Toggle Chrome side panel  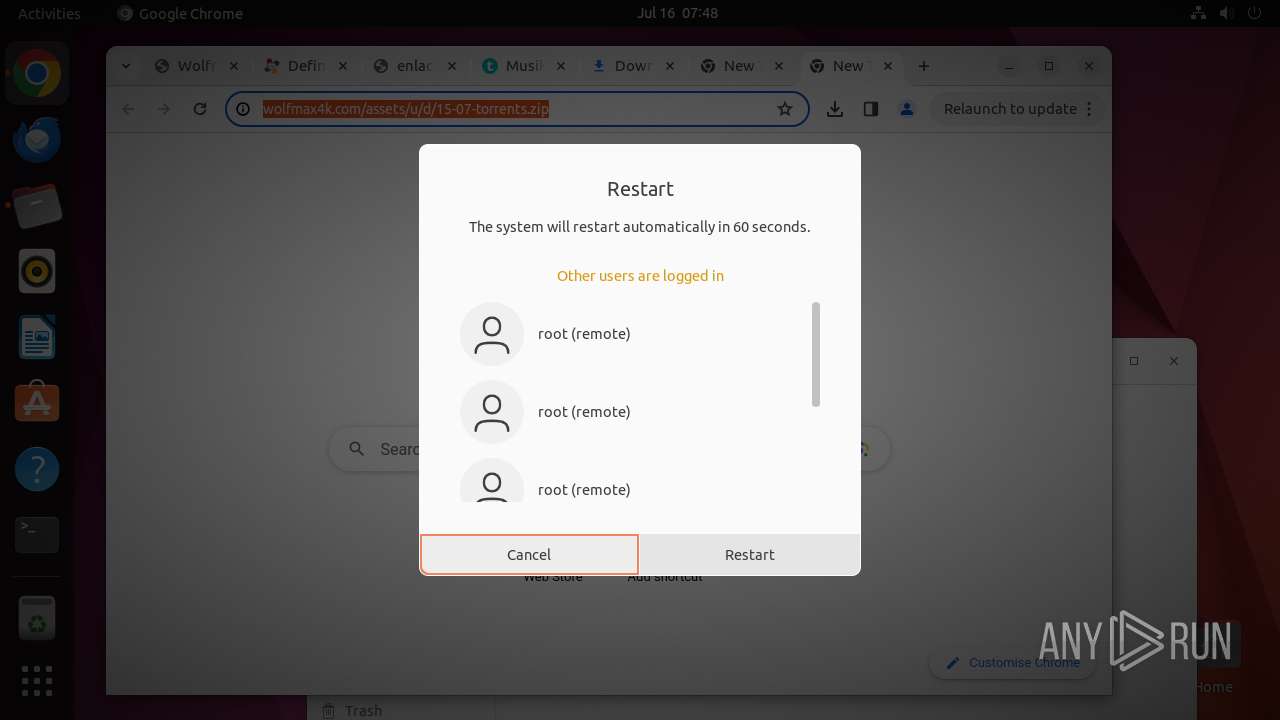tap(871, 109)
